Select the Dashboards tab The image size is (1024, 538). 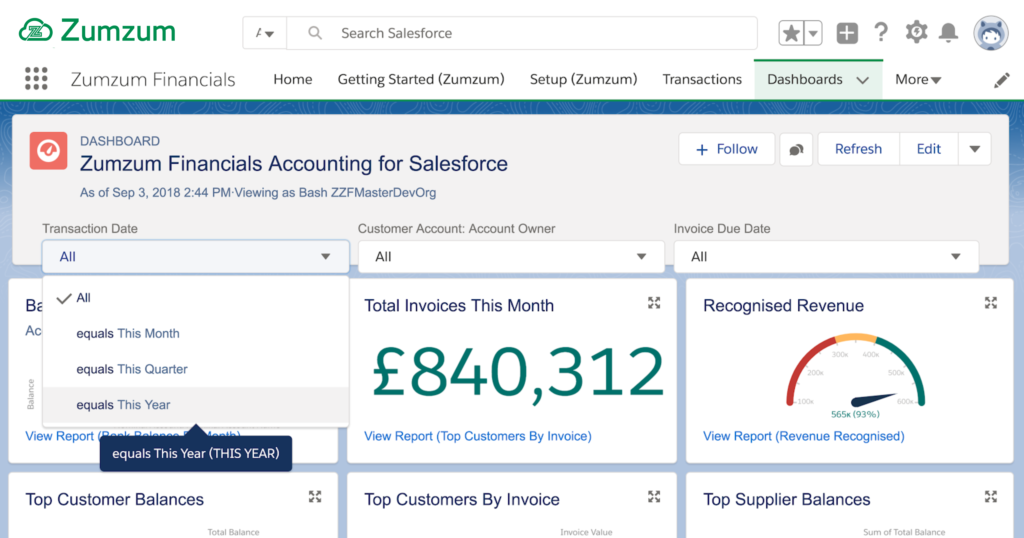coord(805,79)
